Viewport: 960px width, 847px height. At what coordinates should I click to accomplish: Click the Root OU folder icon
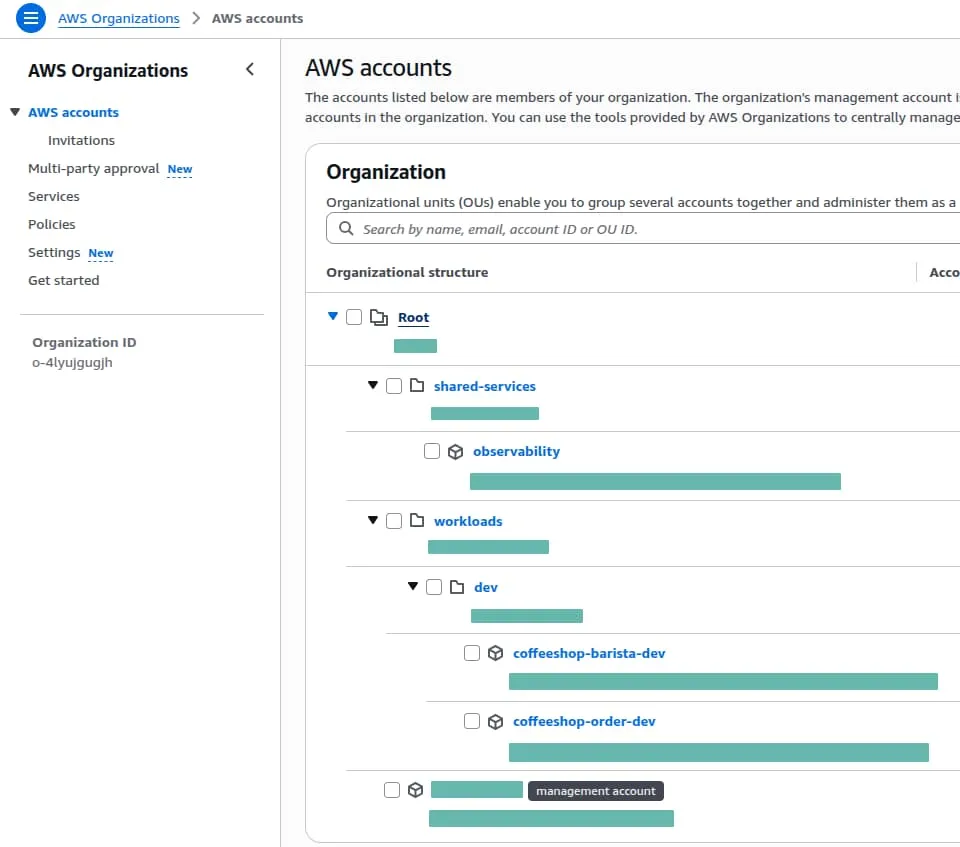point(379,316)
